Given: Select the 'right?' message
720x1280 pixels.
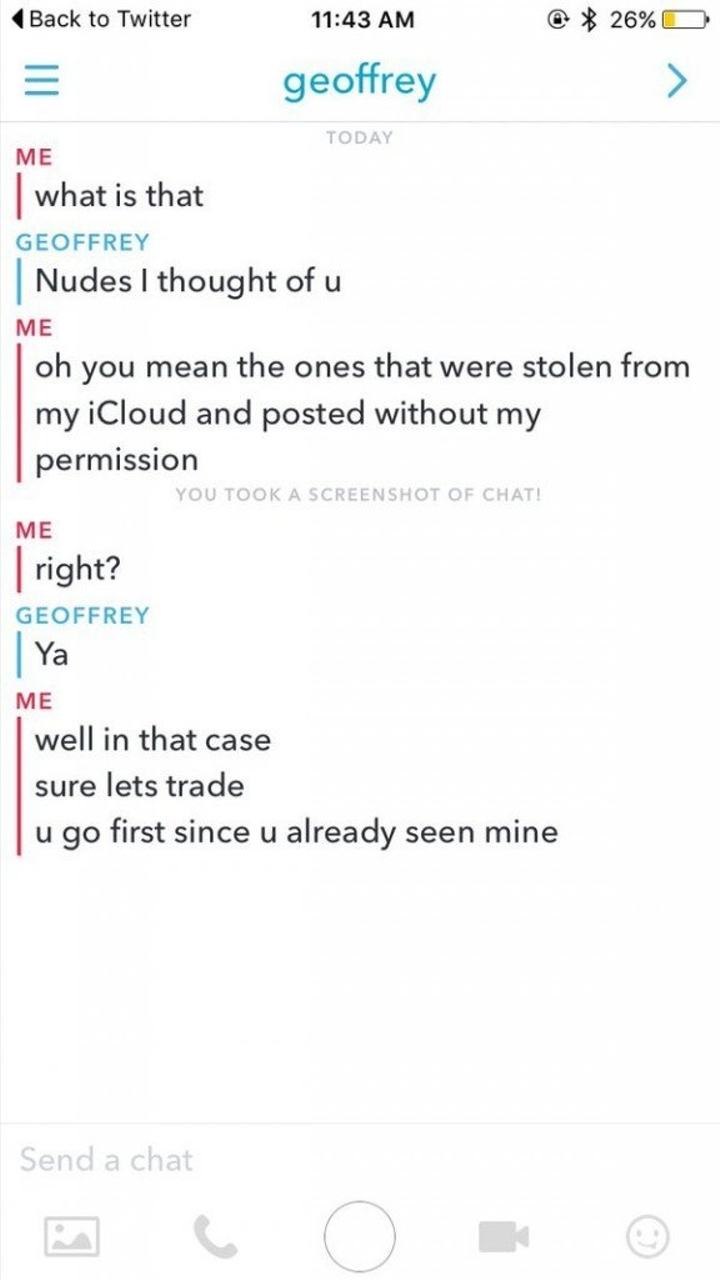Looking at the screenshot, I should (x=78, y=570).
